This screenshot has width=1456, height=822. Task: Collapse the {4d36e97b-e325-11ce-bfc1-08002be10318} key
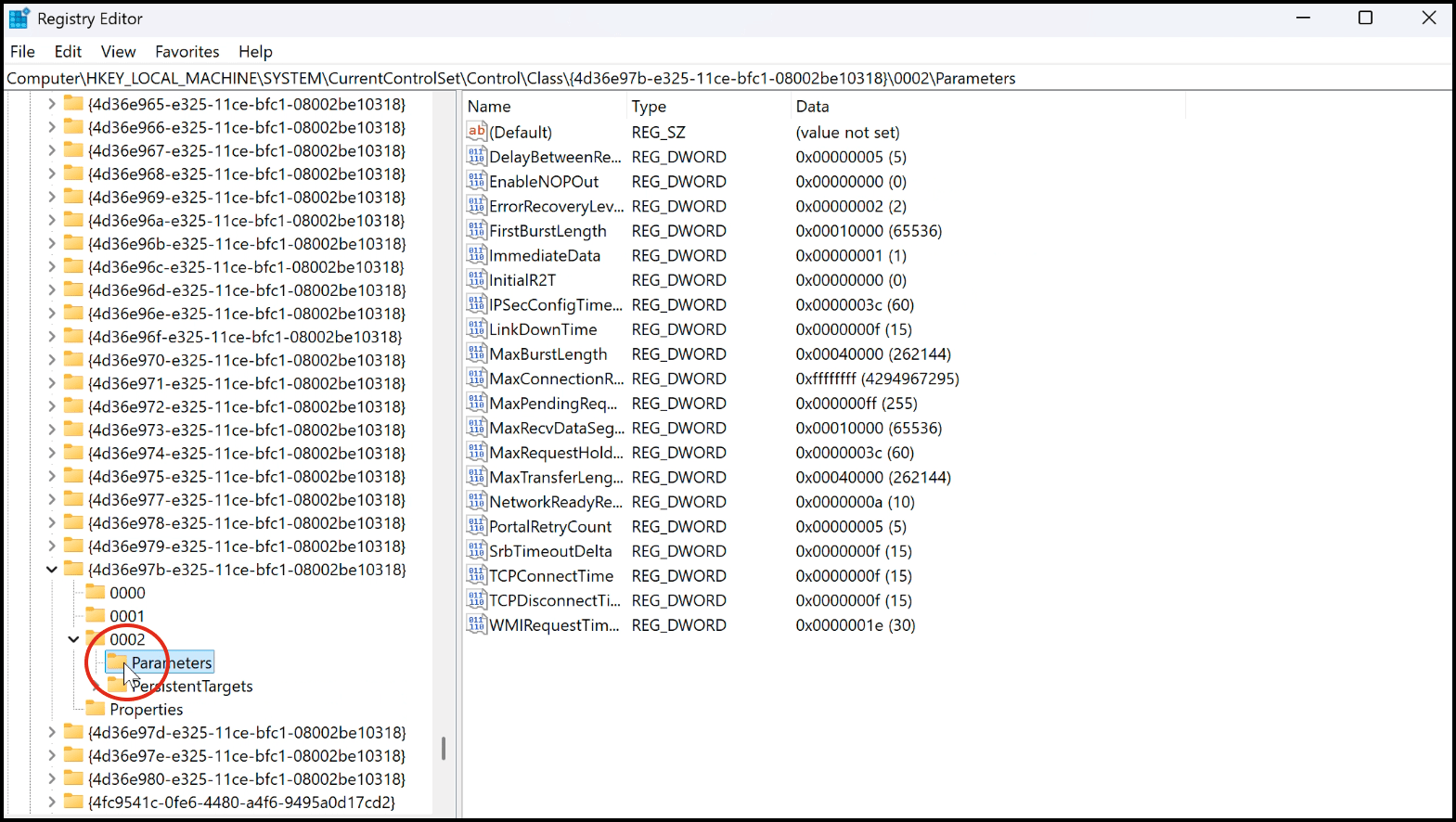[52, 570]
